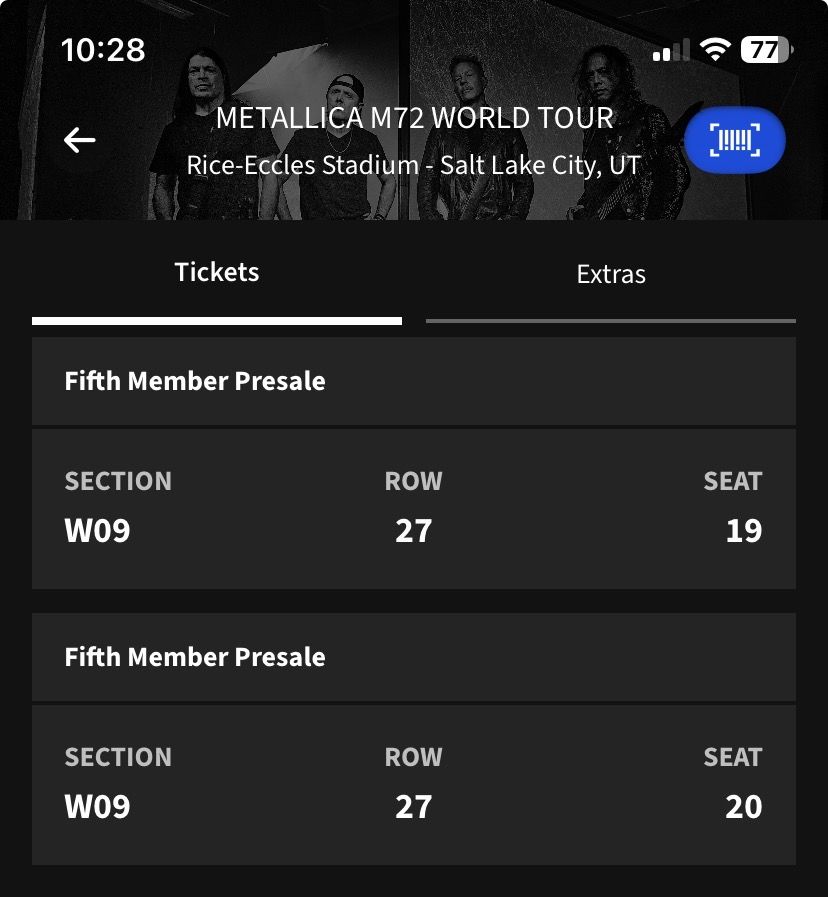Tap the SEAT label on first ticket
This screenshot has width=828, height=897.
[x=732, y=481]
